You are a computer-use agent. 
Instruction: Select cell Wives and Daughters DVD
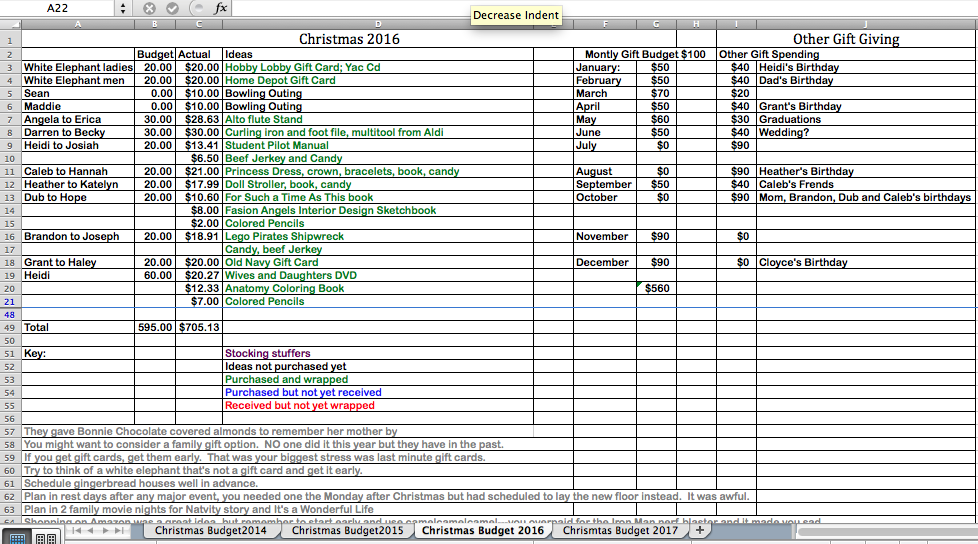tap(378, 275)
